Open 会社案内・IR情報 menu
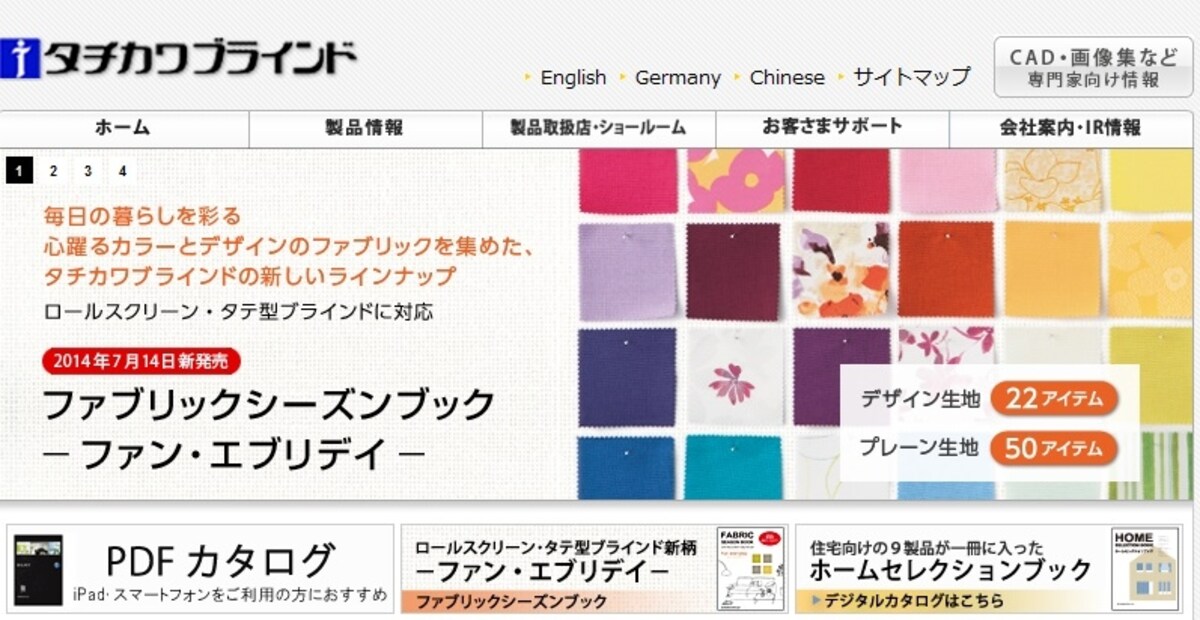The image size is (1200, 620). coord(1071,128)
